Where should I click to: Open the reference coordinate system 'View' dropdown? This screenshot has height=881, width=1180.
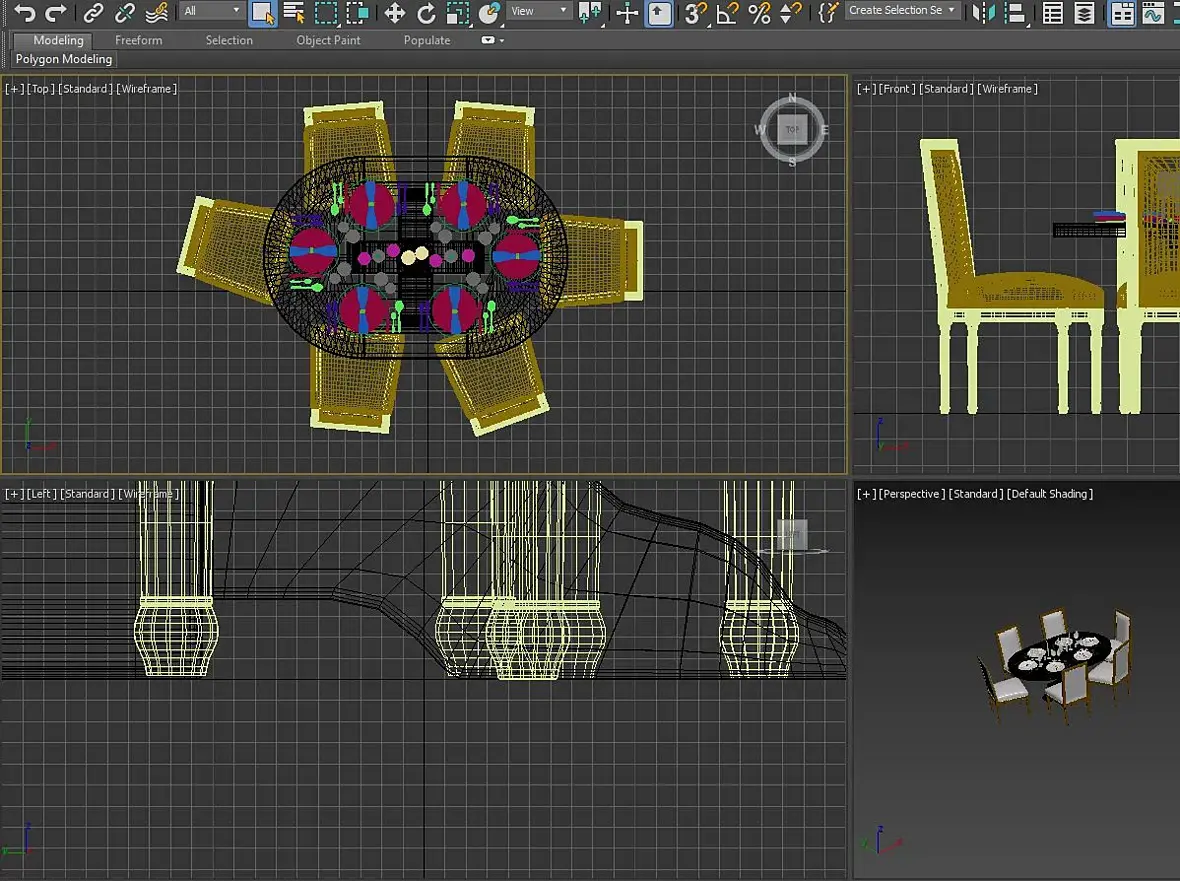538,11
